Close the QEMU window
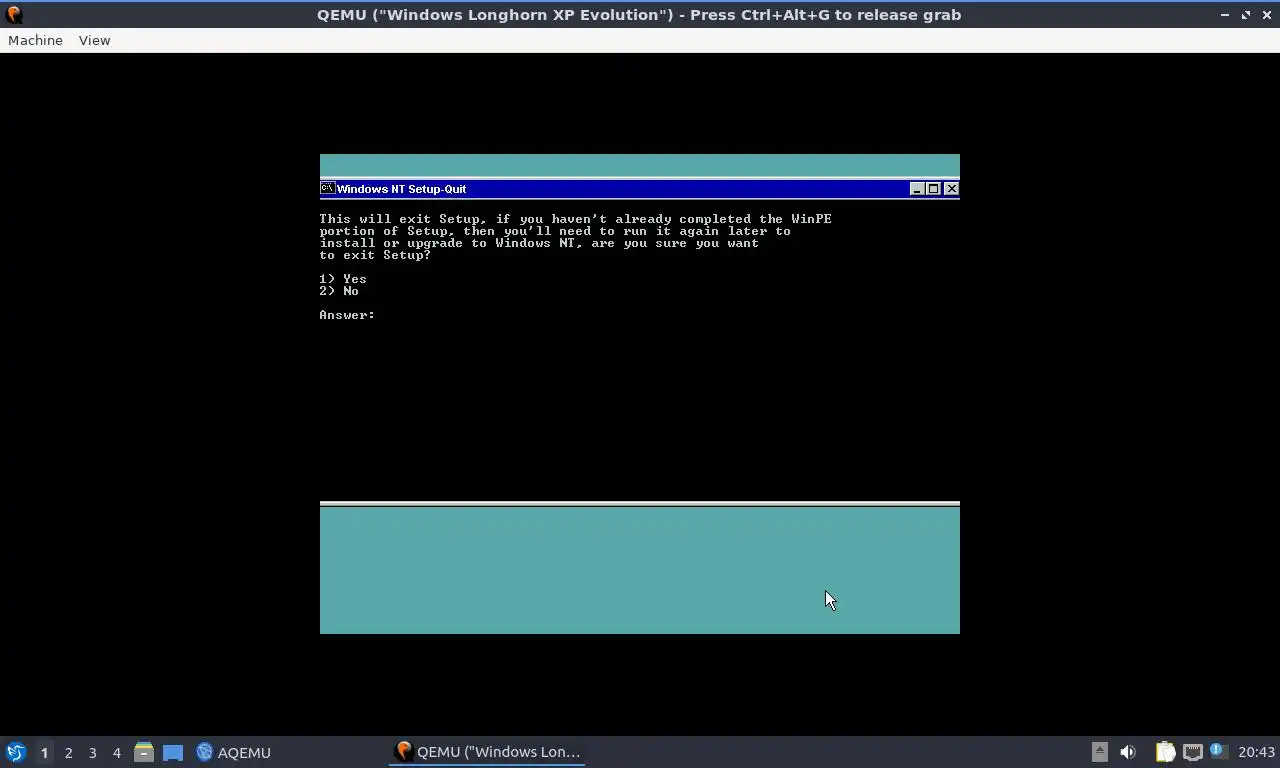The image size is (1280, 768). (x=1267, y=15)
